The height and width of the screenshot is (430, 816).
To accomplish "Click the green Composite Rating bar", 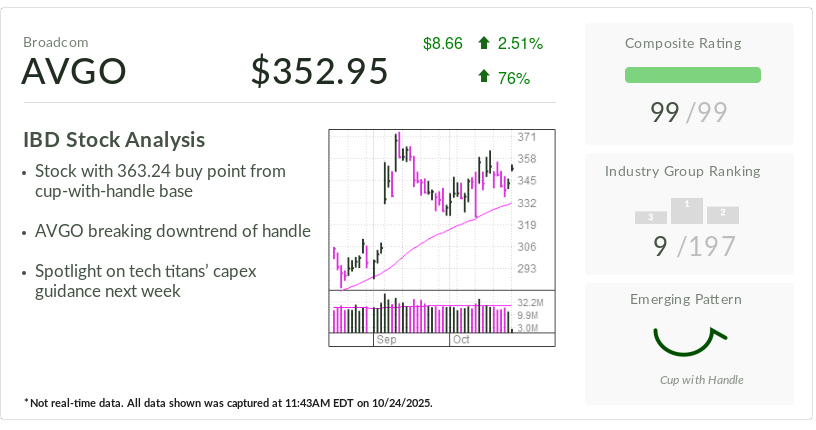I will 692,75.
